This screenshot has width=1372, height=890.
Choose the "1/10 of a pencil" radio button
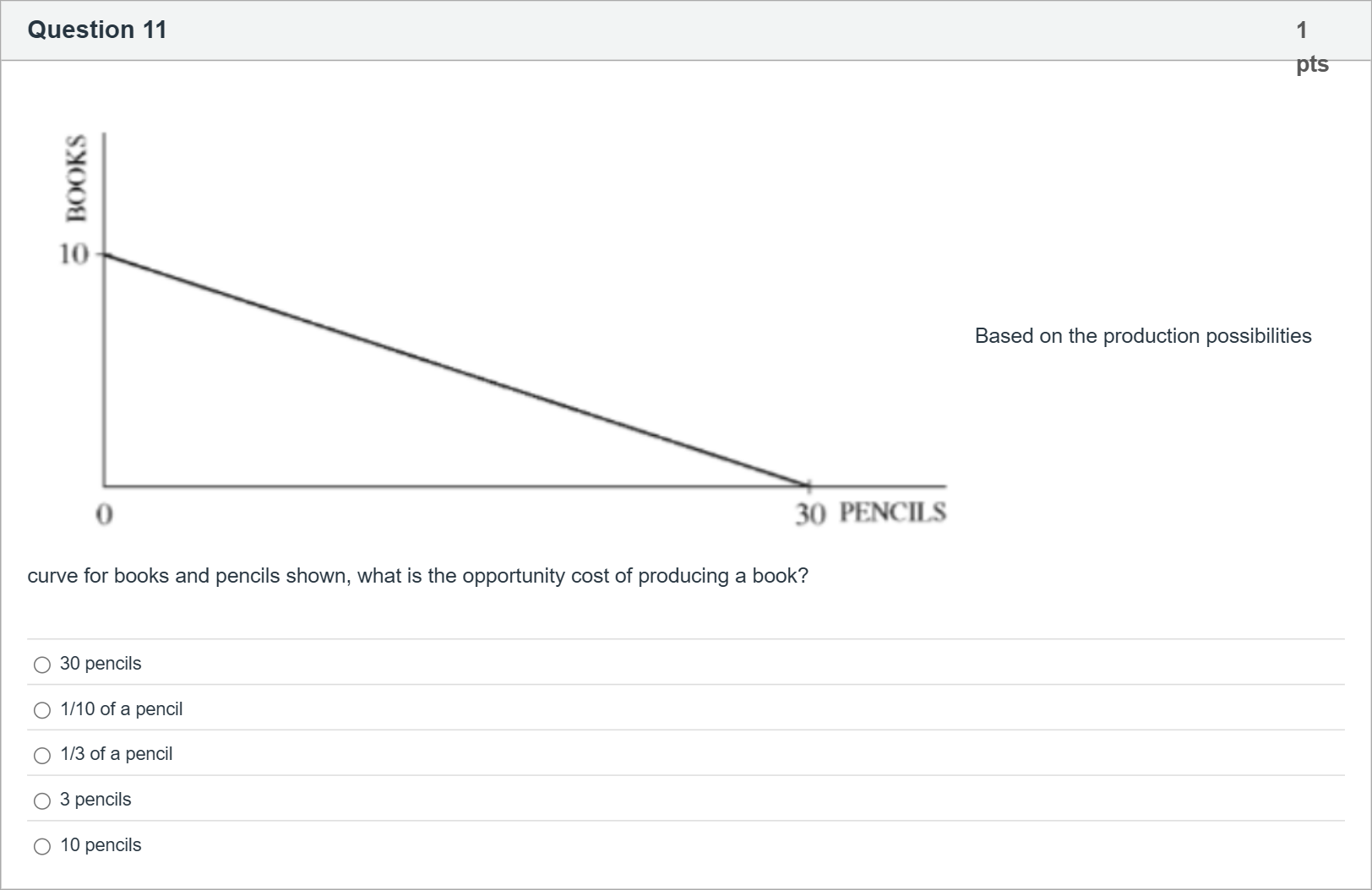[42, 710]
